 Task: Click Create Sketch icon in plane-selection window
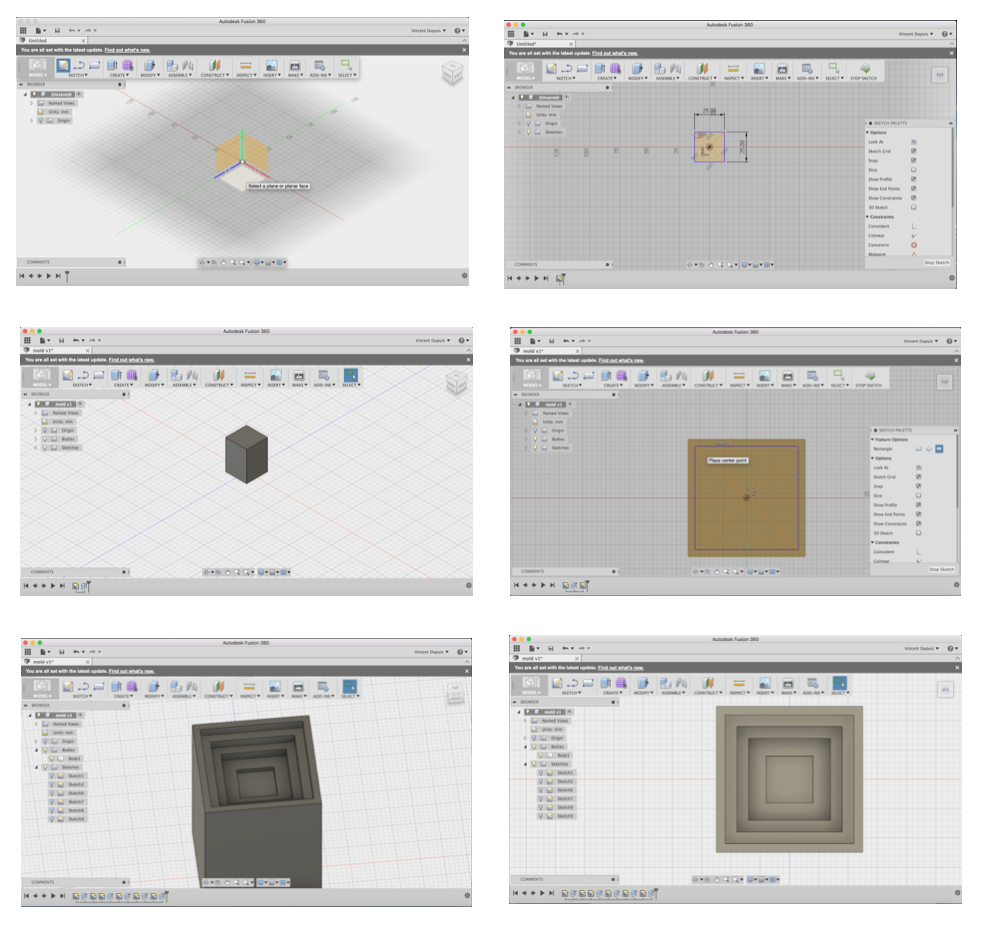(63, 65)
